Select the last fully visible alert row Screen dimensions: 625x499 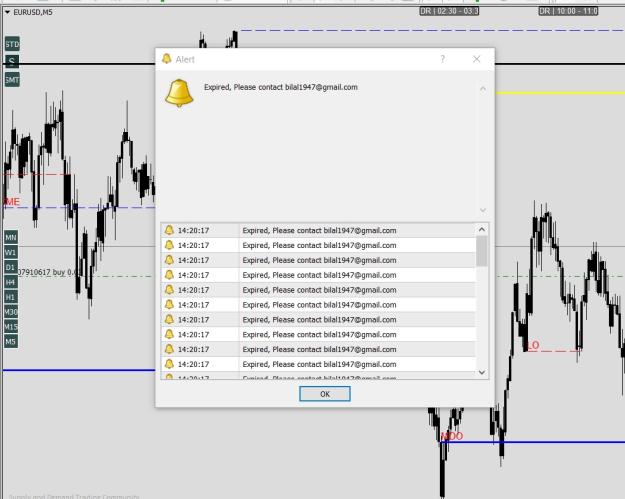318,364
